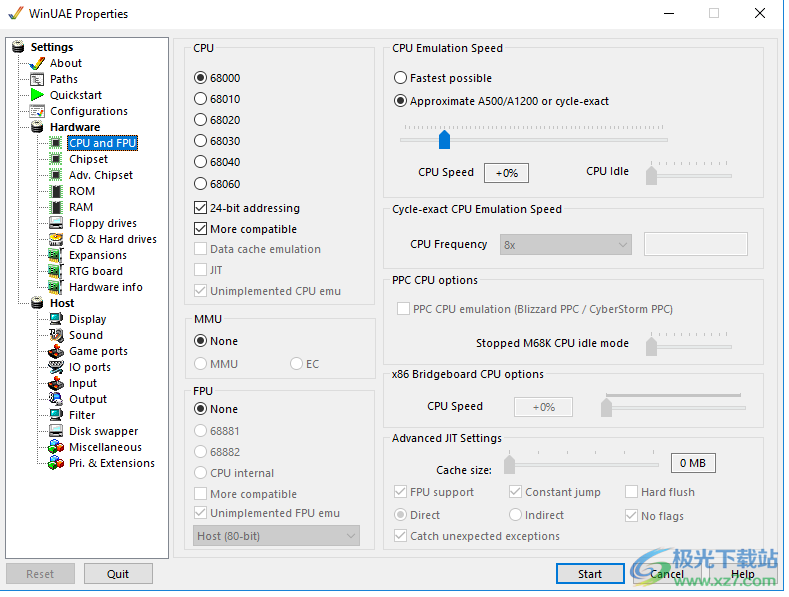Select FPU None radio button
Image resolution: width=789 pixels, height=597 pixels.
[200, 409]
